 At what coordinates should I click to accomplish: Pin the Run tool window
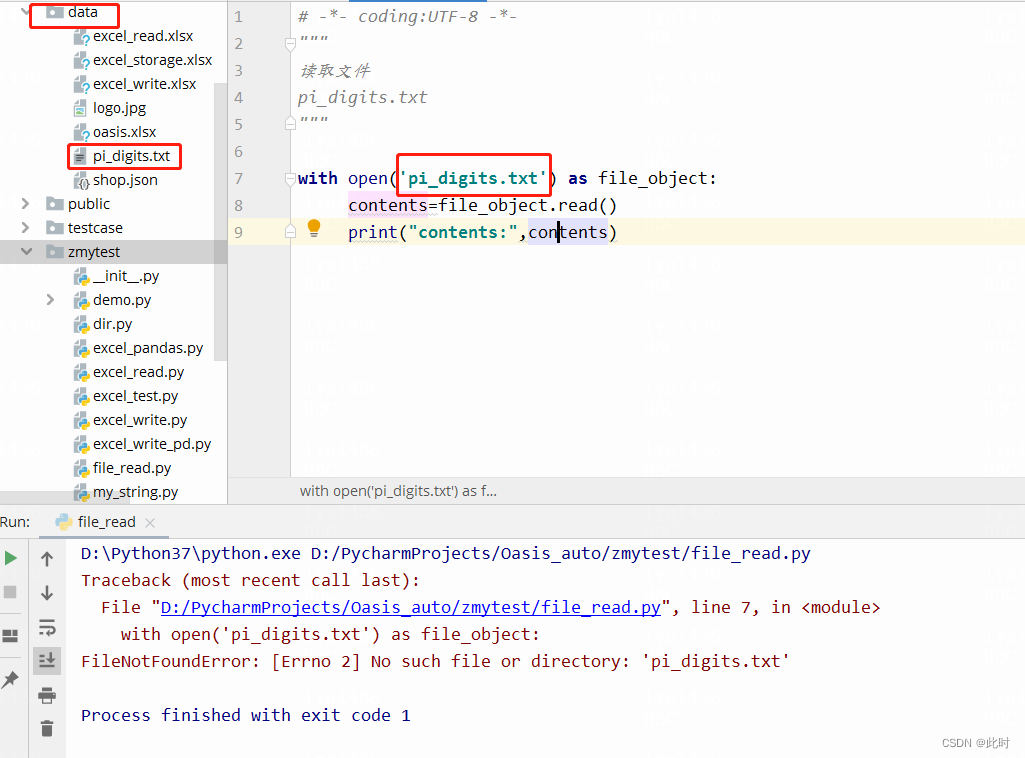pos(10,678)
